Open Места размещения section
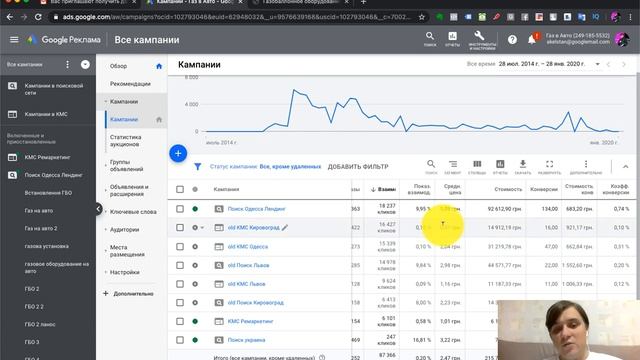 point(127,251)
